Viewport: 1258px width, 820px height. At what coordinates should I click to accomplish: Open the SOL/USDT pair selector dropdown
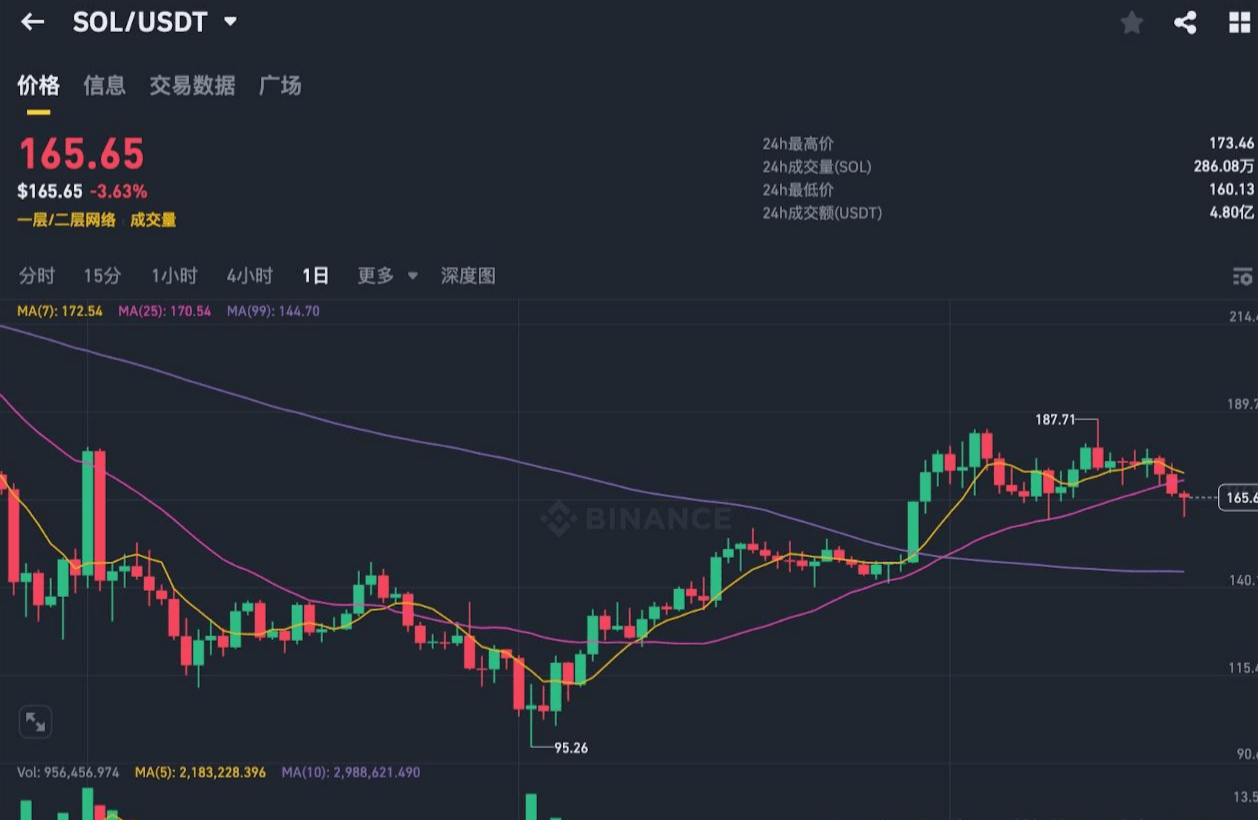click(x=155, y=22)
